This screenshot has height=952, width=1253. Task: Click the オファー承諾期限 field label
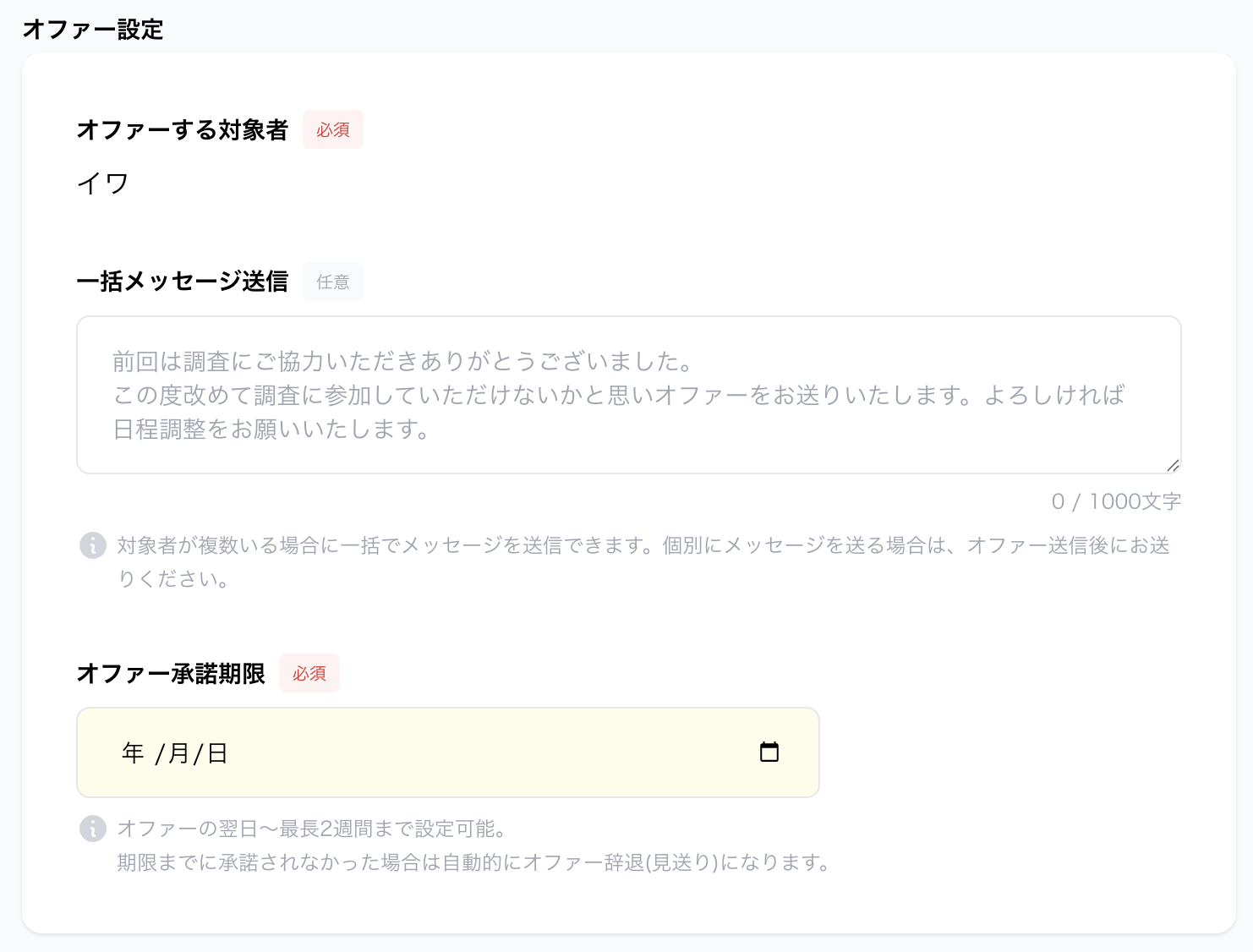click(171, 673)
